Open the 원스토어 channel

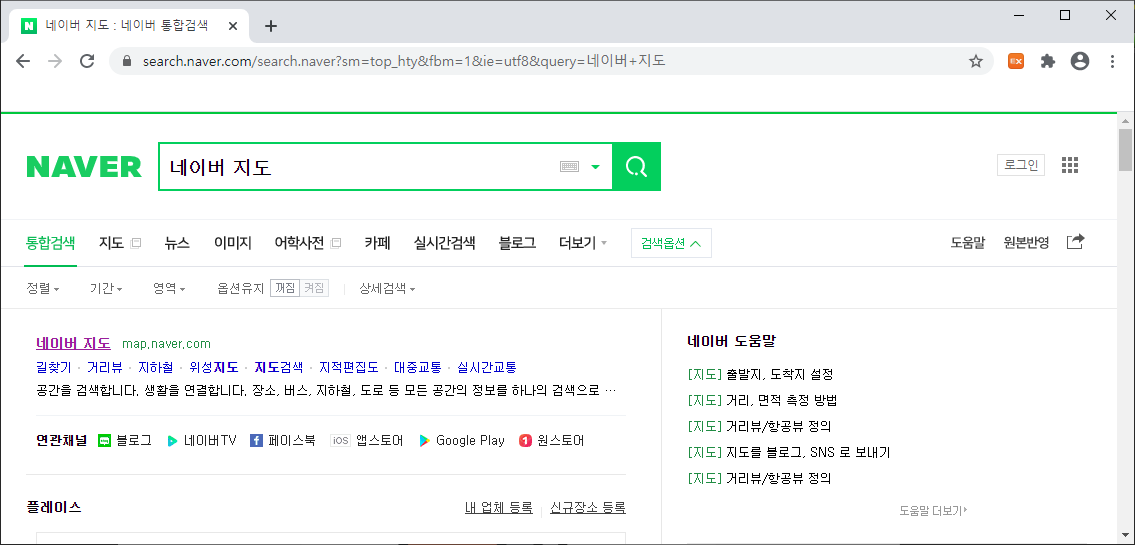pos(552,440)
